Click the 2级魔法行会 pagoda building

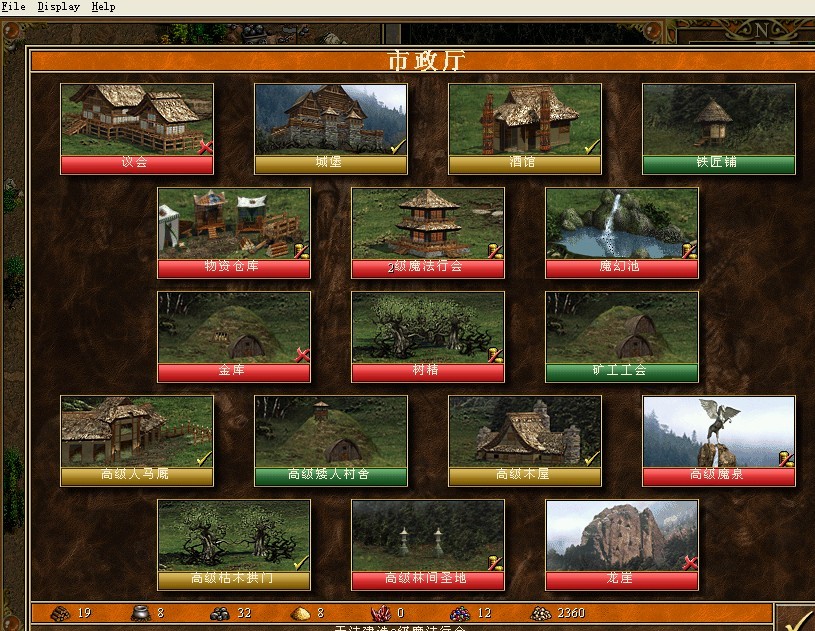tap(428, 224)
